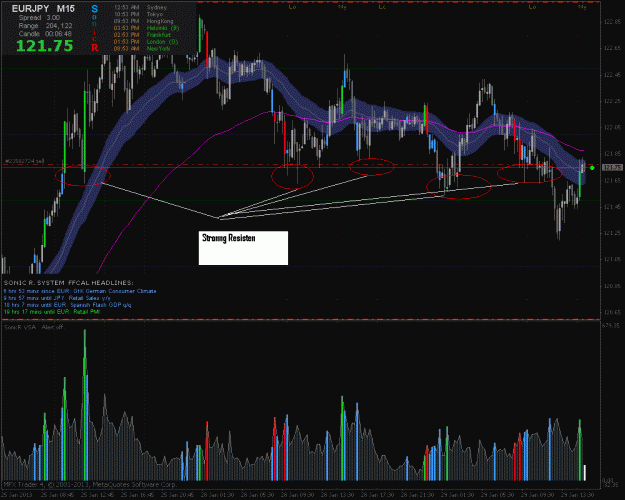Click the Candle 00:06:48 countdown timer
625x500 pixels.
[45, 34]
